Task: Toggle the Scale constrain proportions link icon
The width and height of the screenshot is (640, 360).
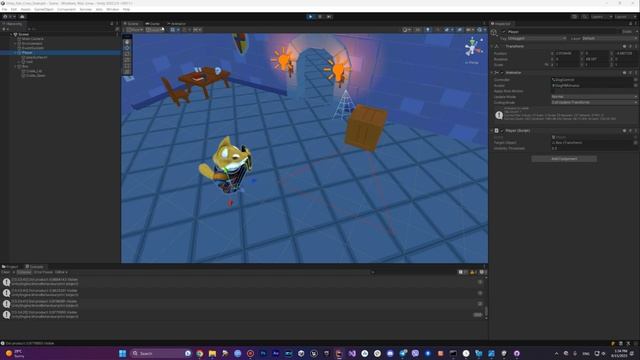Action: [547, 64]
